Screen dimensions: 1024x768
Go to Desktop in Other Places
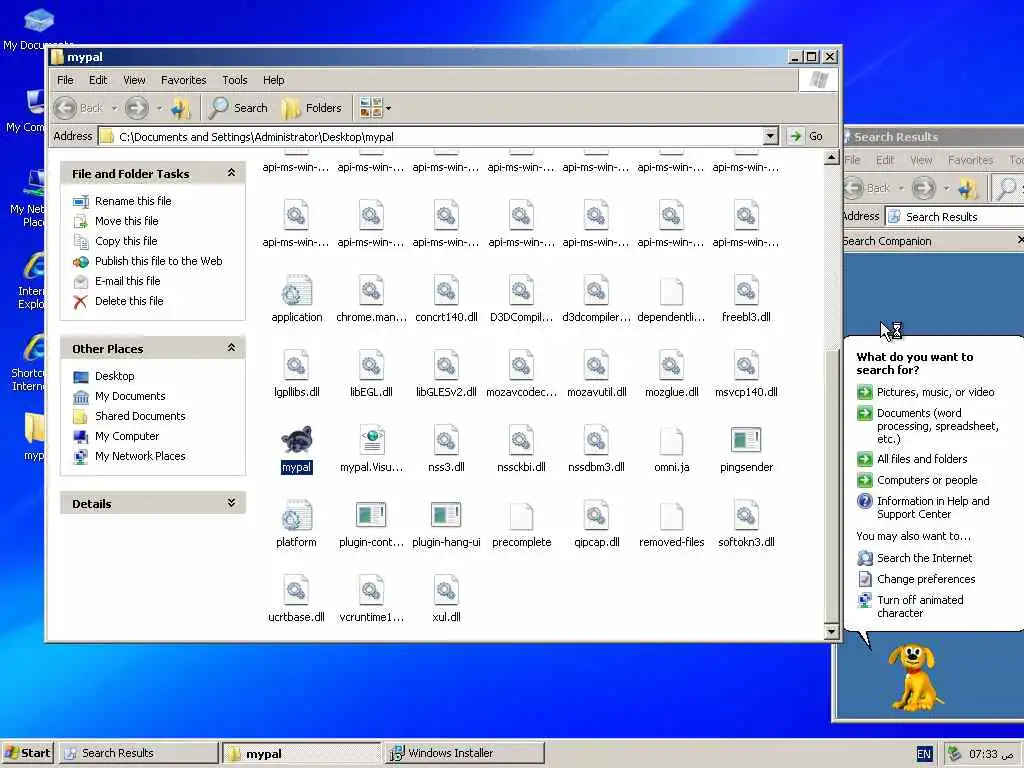(x=114, y=376)
